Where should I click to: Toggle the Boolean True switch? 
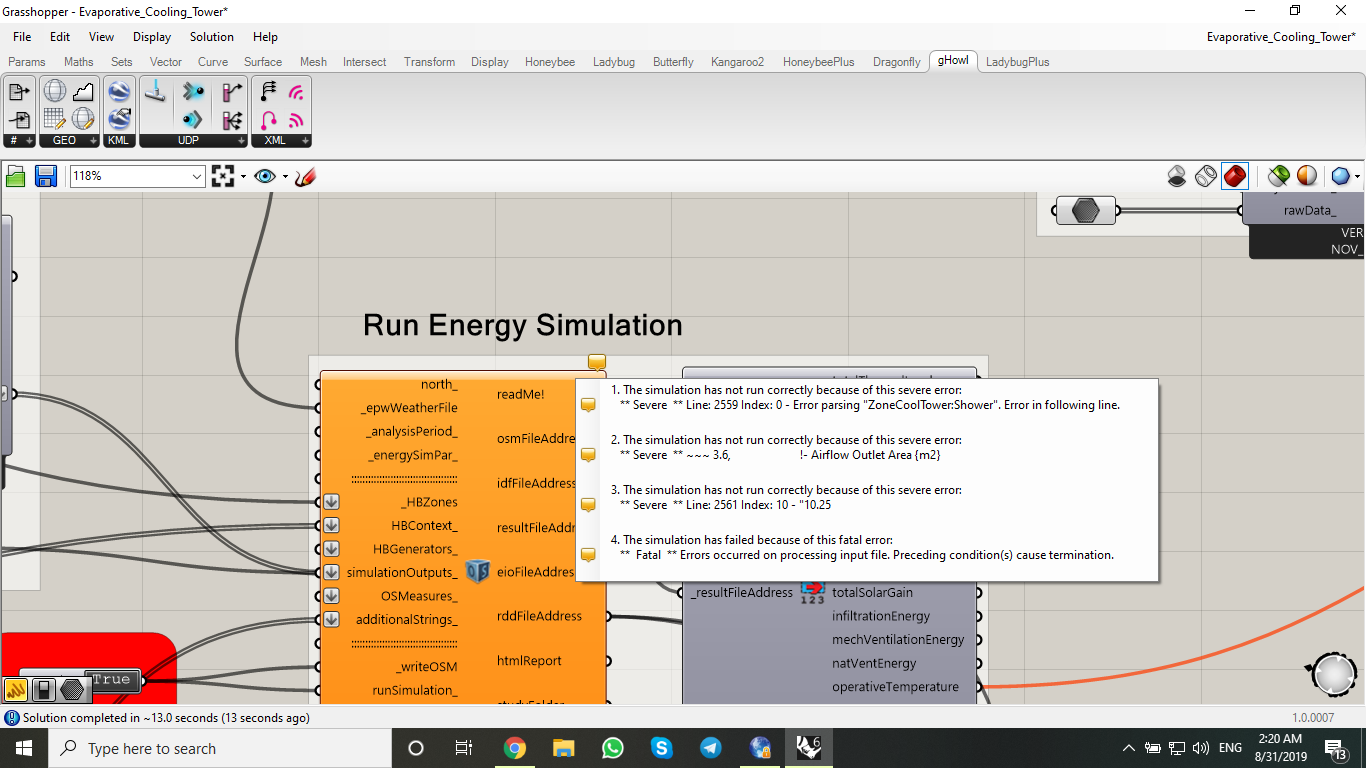pos(110,680)
